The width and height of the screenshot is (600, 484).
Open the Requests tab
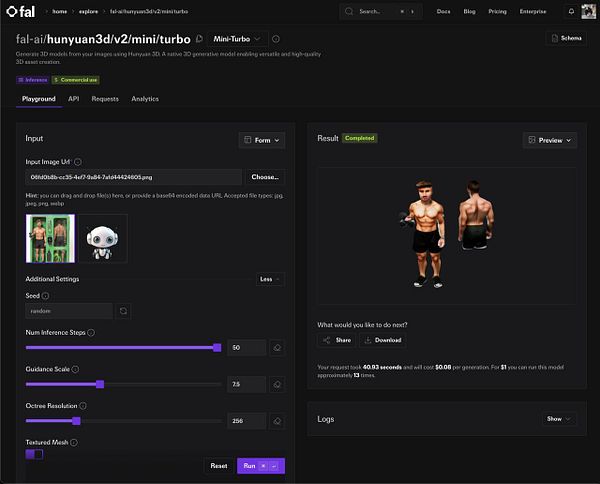click(x=105, y=99)
